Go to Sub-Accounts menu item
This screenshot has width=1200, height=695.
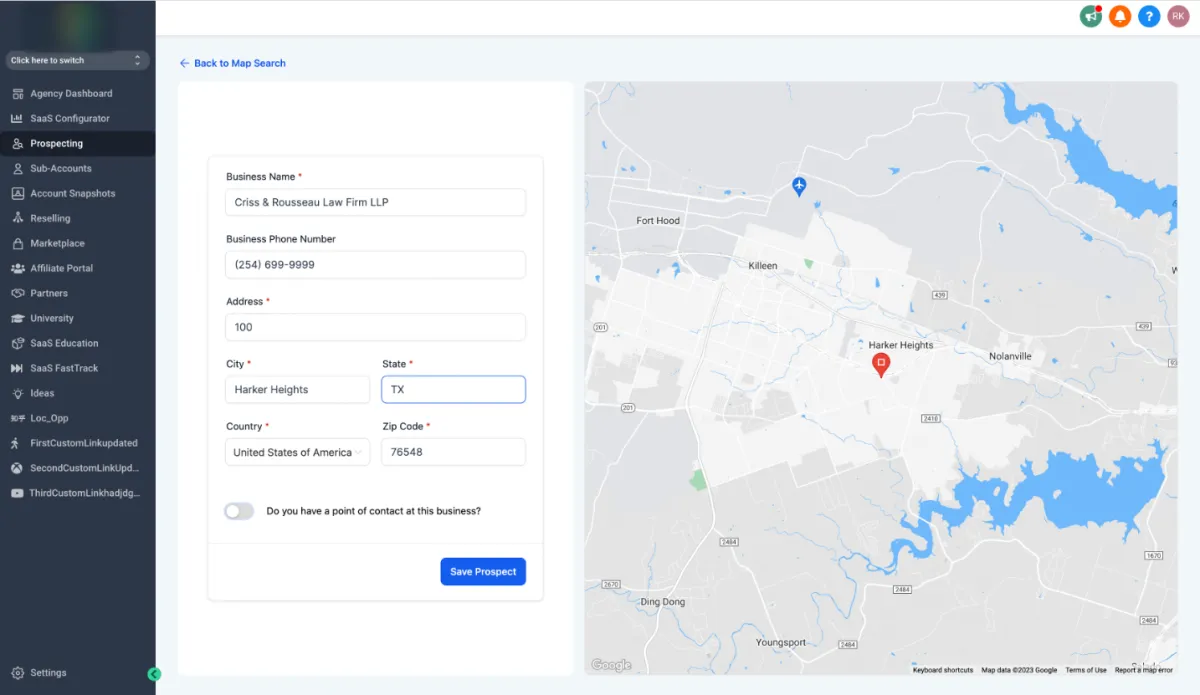[78, 168]
